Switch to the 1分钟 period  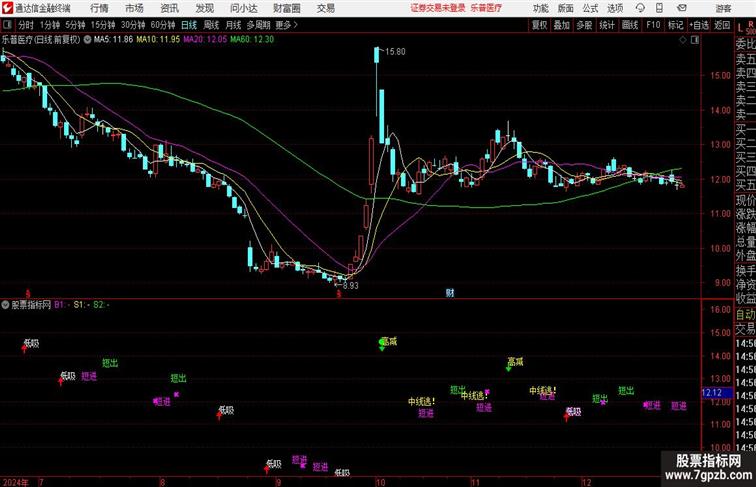[x=49, y=25]
